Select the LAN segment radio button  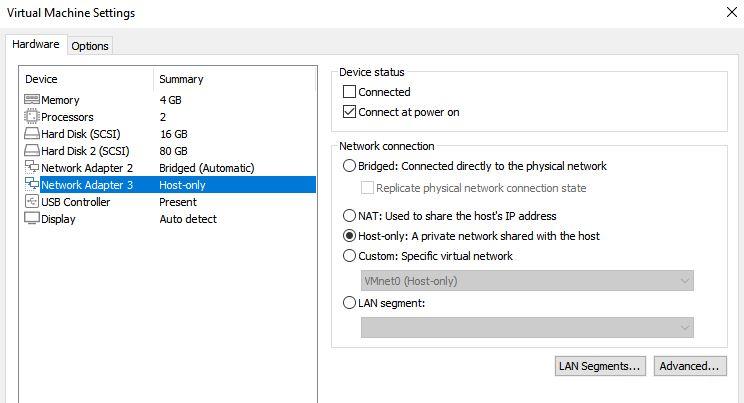[x=349, y=303]
